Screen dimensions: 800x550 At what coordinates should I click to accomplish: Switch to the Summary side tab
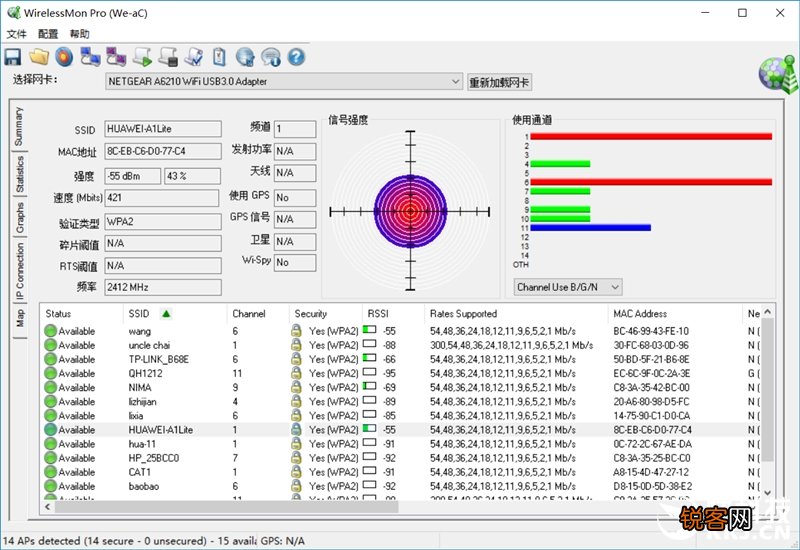(x=19, y=127)
